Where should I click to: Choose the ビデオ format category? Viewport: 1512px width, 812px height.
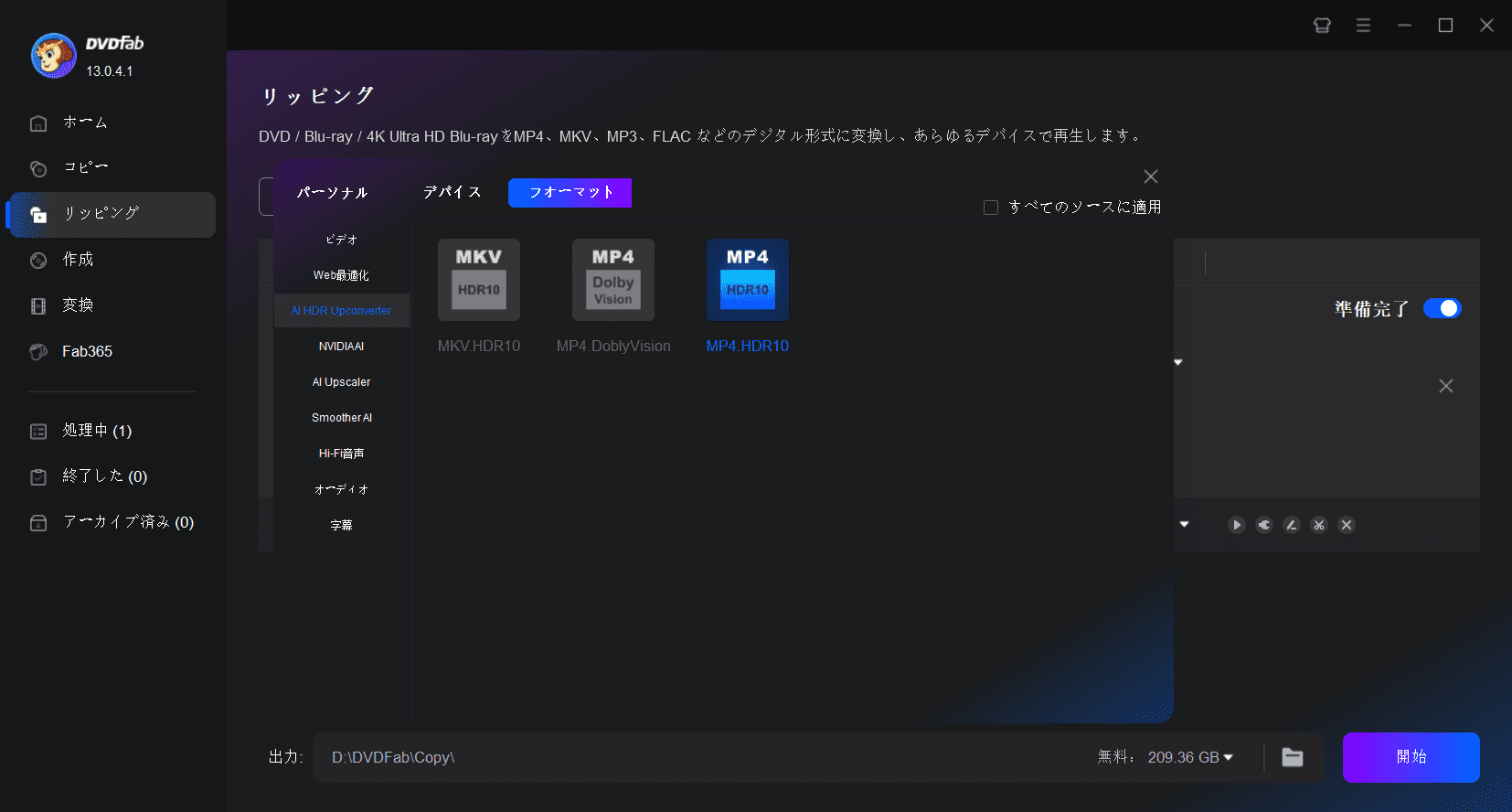tap(341, 240)
